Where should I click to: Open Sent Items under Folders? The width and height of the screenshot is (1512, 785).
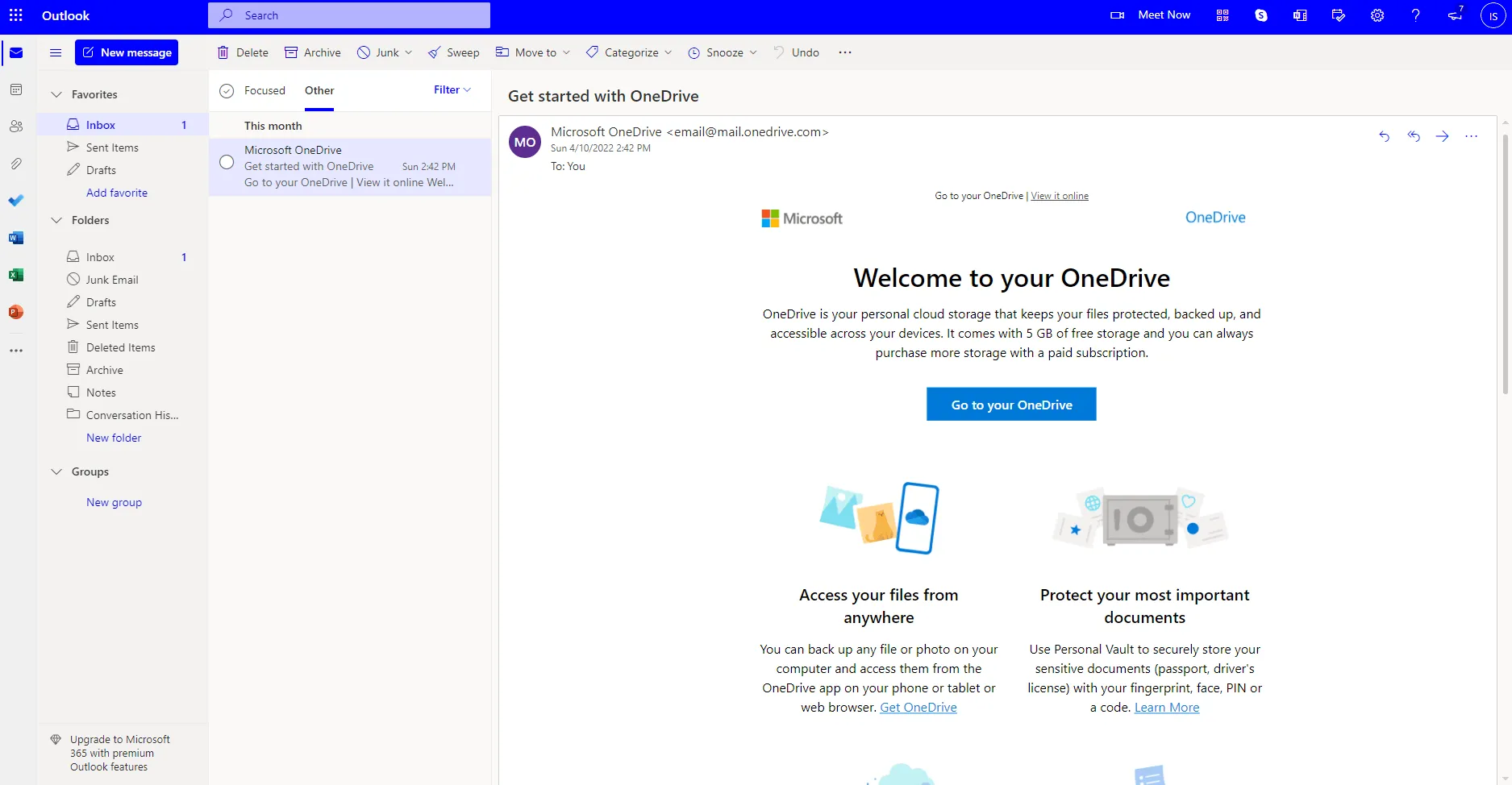pyautogui.click(x=123, y=325)
